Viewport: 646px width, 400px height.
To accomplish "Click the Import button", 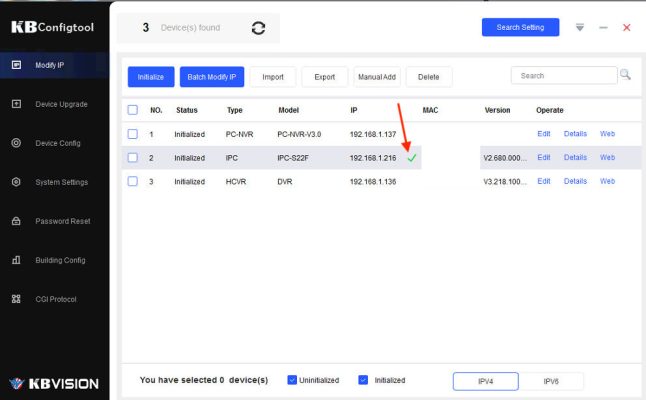I will tap(273, 77).
